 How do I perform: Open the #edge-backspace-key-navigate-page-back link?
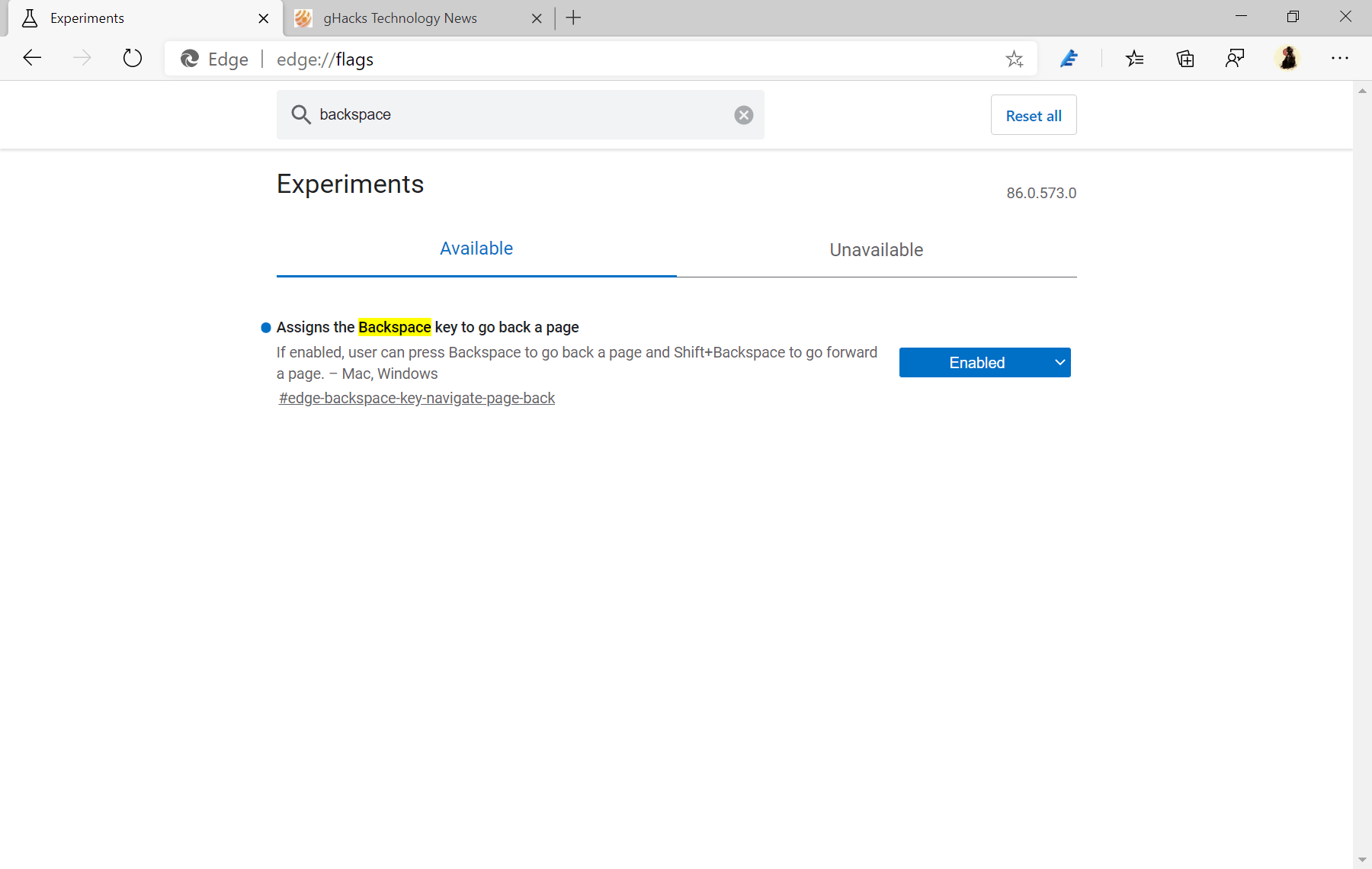coord(417,398)
